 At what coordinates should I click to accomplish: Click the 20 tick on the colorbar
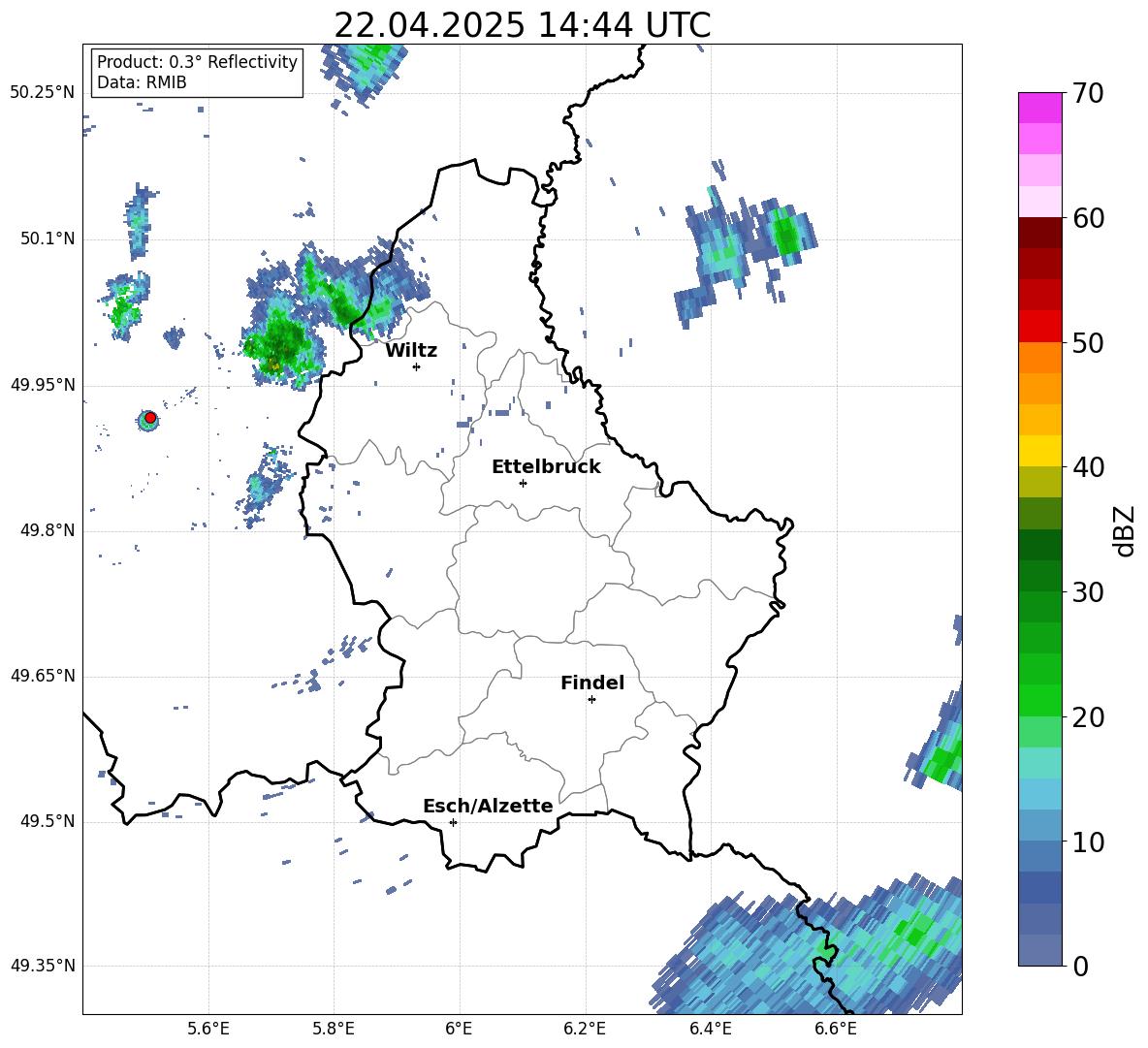point(1088,717)
